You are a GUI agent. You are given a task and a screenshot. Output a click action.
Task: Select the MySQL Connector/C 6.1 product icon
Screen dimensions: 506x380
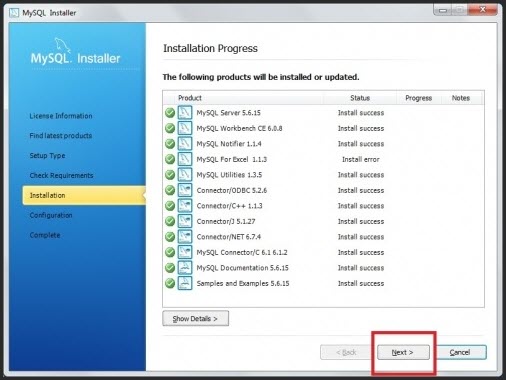[x=185, y=252]
